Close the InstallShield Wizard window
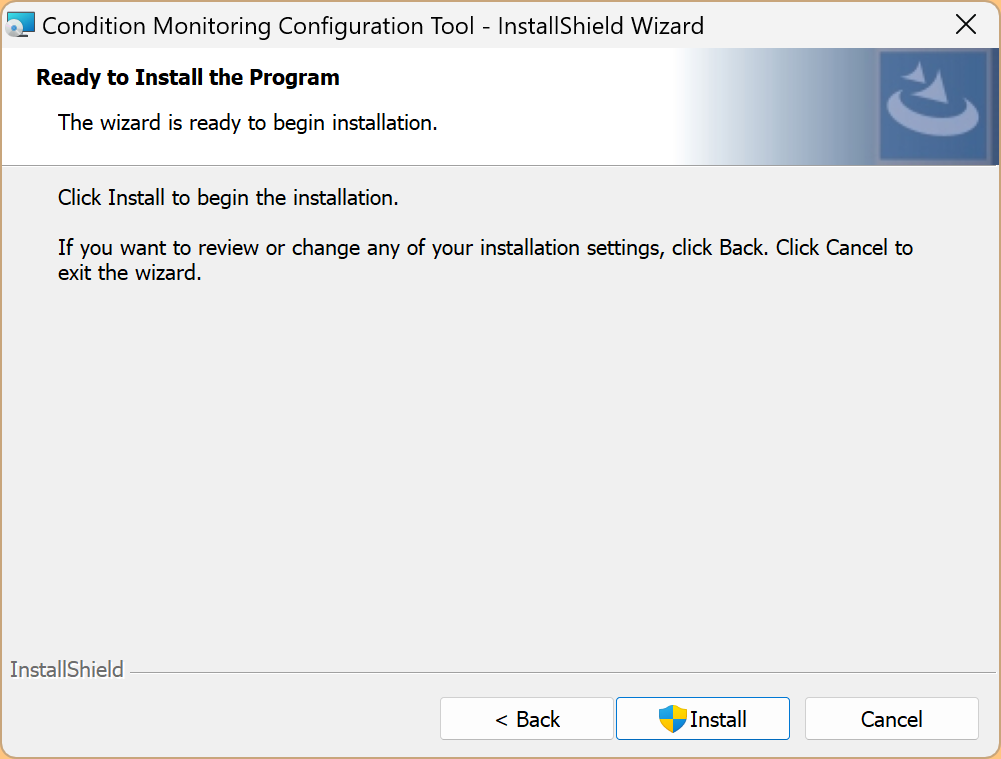 point(966,25)
